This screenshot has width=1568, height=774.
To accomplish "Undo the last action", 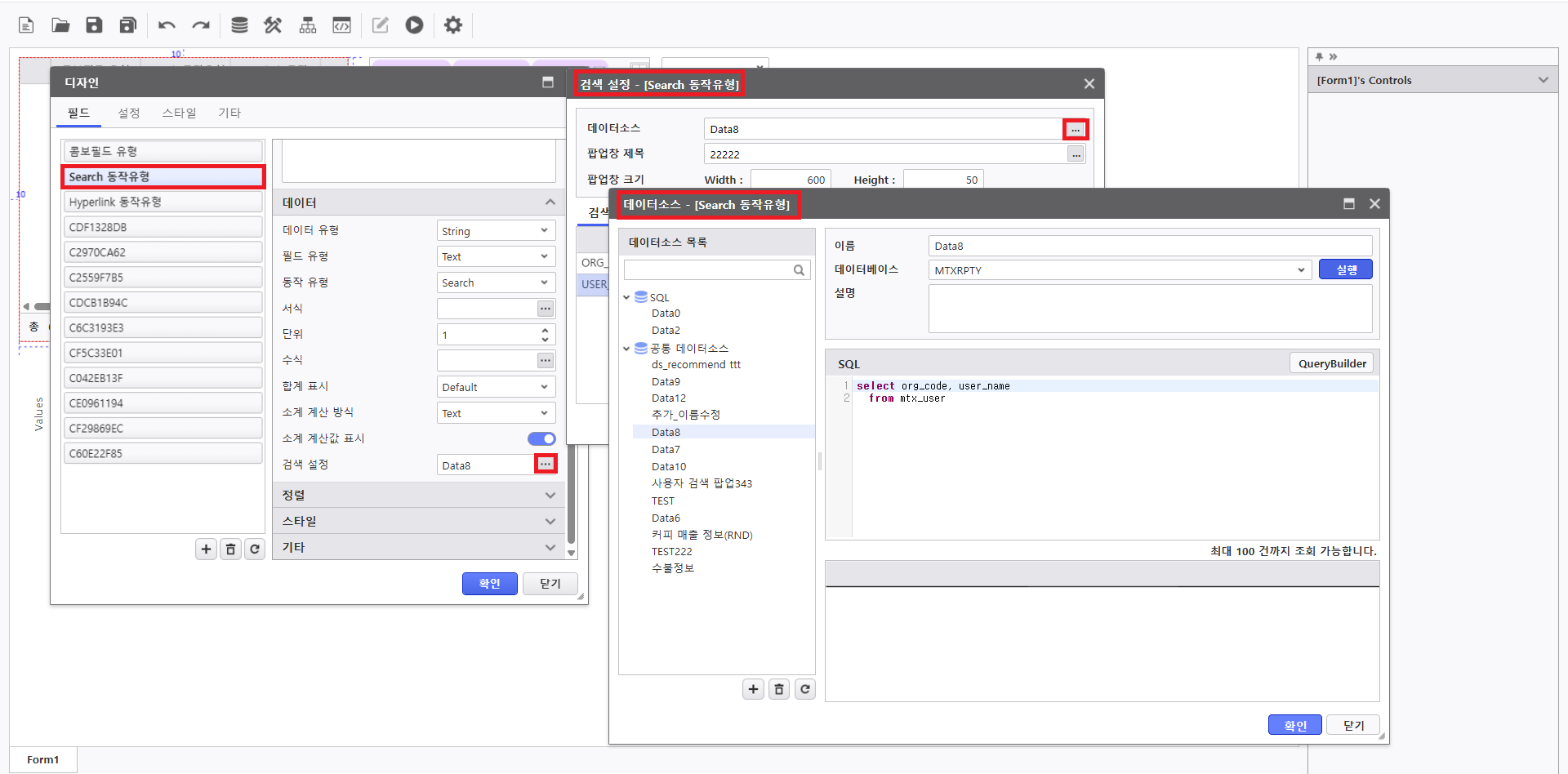I will (x=167, y=25).
